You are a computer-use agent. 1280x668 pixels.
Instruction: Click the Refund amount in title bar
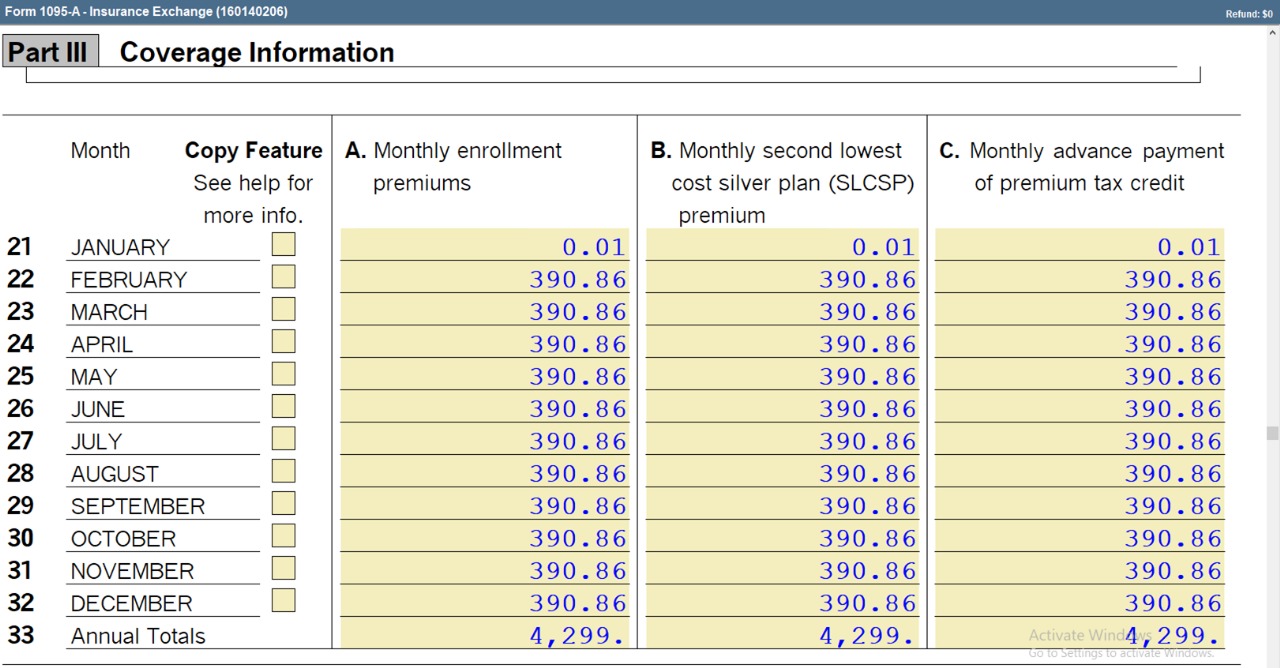point(1248,13)
